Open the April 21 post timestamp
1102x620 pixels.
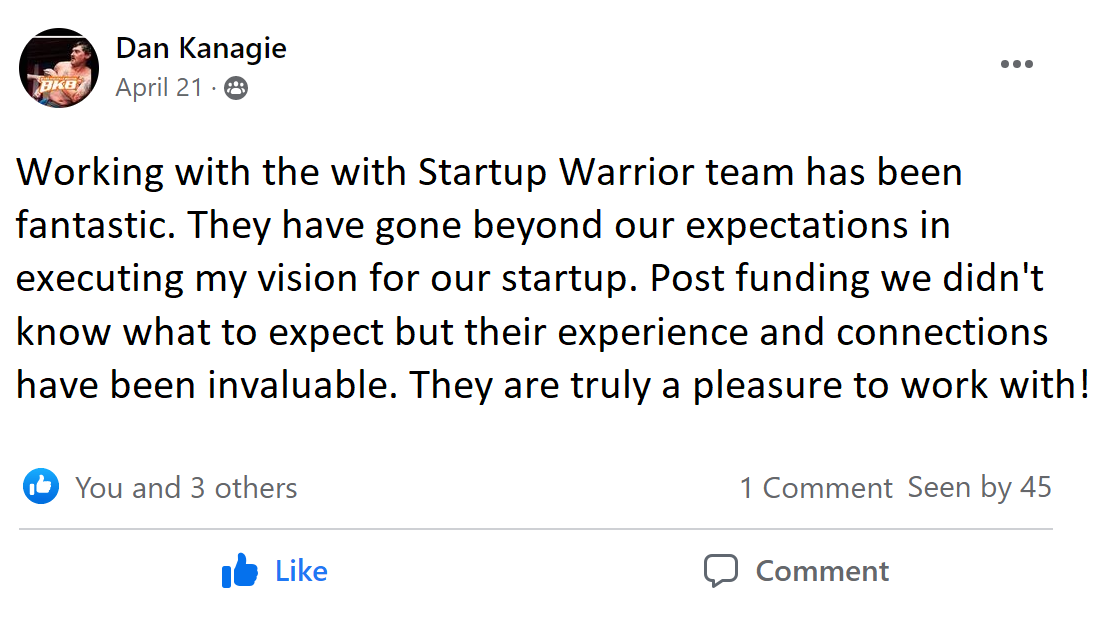click(159, 88)
